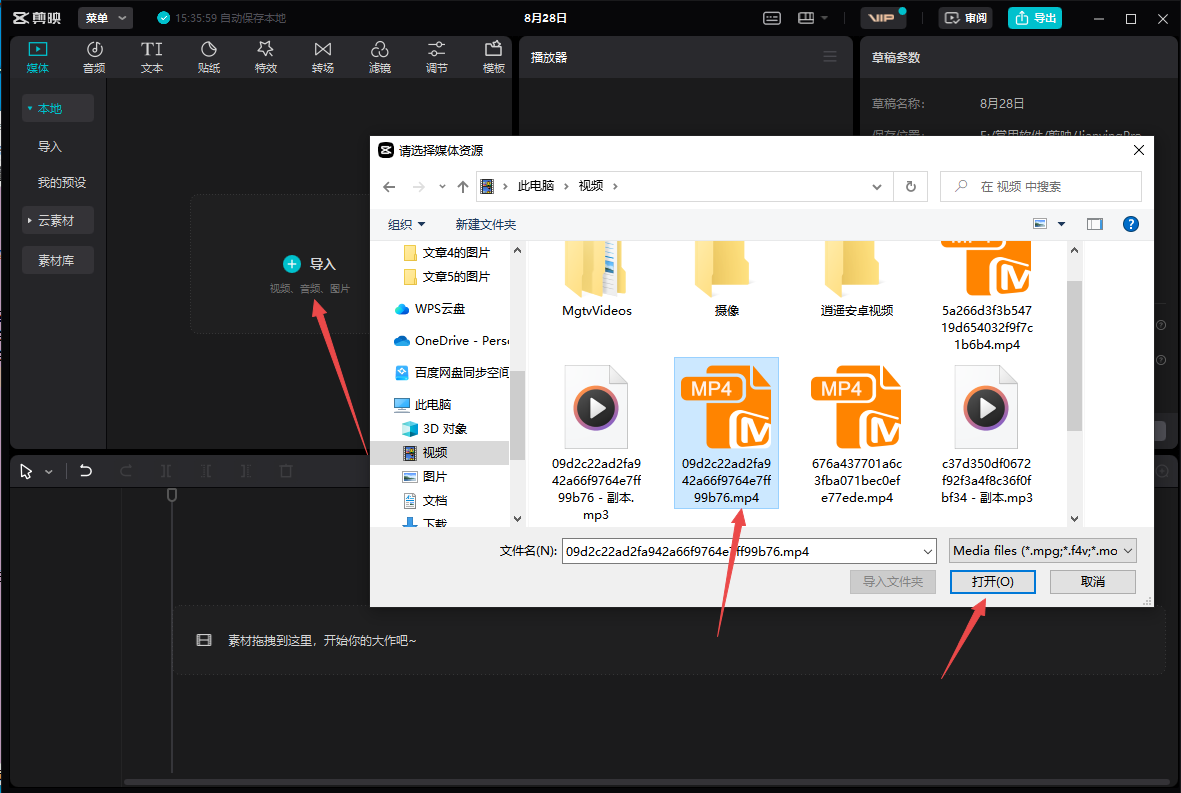Expand the 云素材 section
Image resolution: width=1181 pixels, height=793 pixels.
57,220
